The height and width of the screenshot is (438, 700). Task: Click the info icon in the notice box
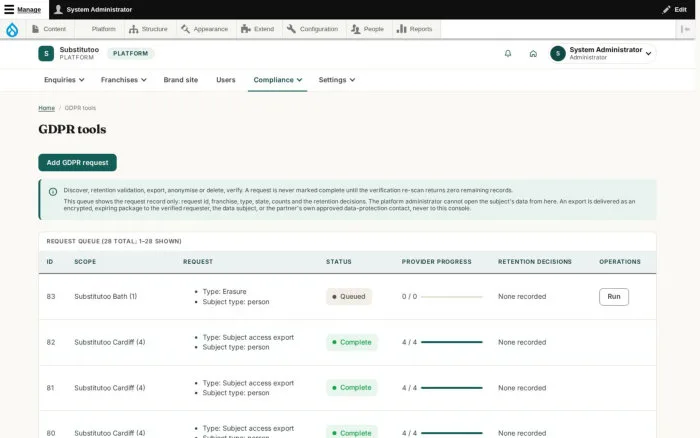[x=53, y=192]
